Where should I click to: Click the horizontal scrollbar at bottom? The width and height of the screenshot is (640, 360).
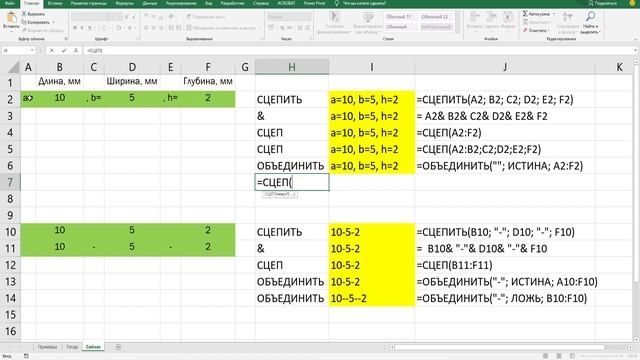point(499,347)
